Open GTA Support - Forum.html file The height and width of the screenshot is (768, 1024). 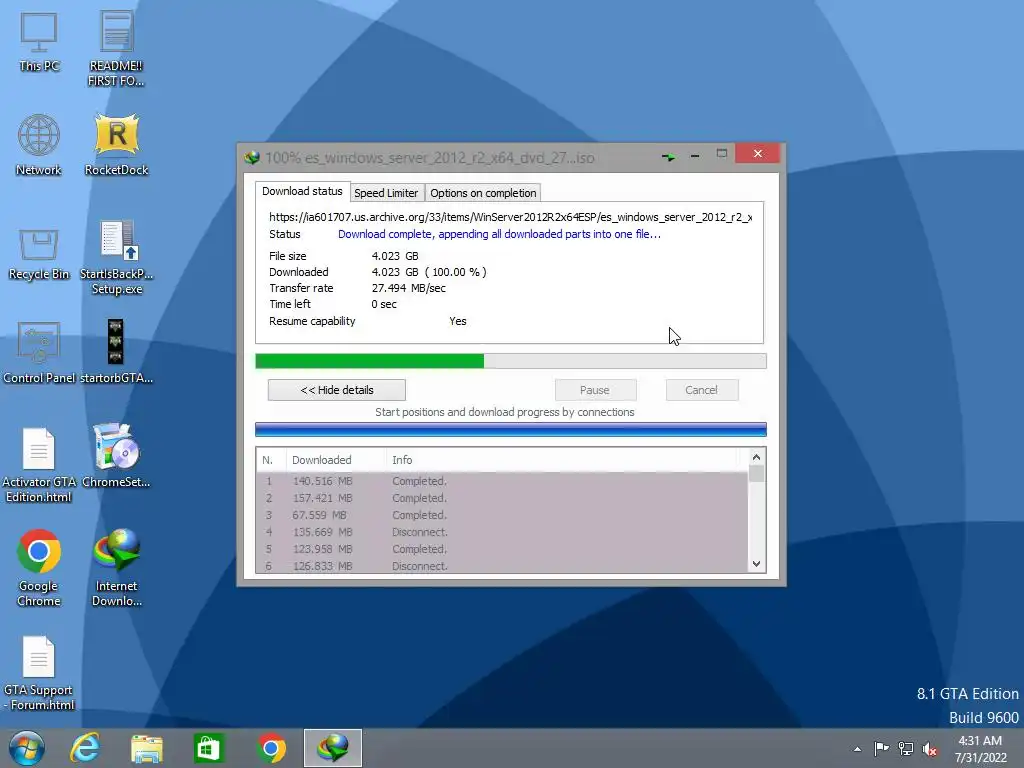click(x=39, y=673)
